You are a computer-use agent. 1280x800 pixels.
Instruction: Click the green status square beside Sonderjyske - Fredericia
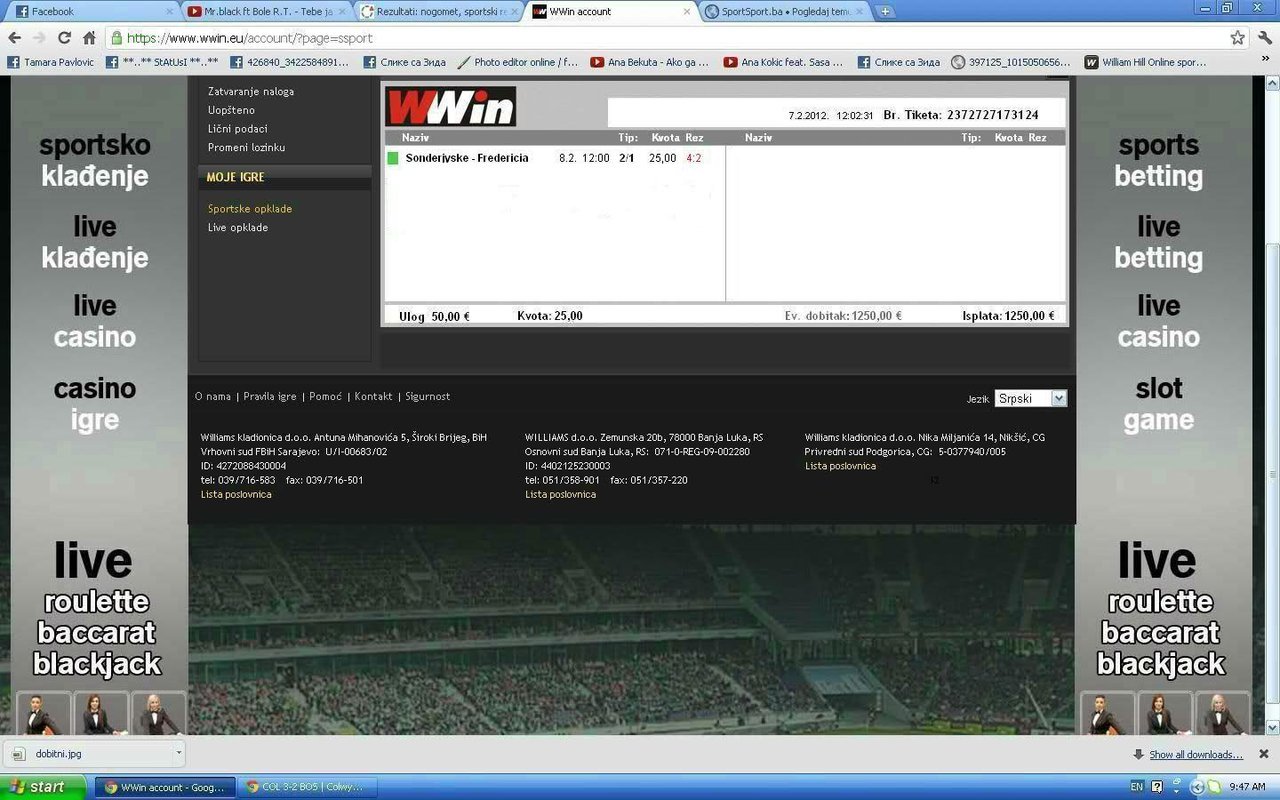click(x=393, y=158)
